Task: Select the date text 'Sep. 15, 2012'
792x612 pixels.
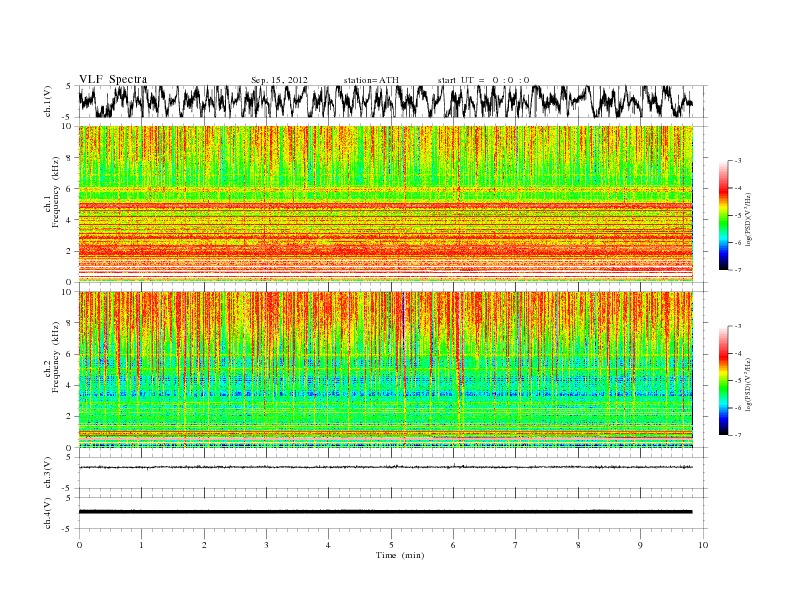Action: 279,80
